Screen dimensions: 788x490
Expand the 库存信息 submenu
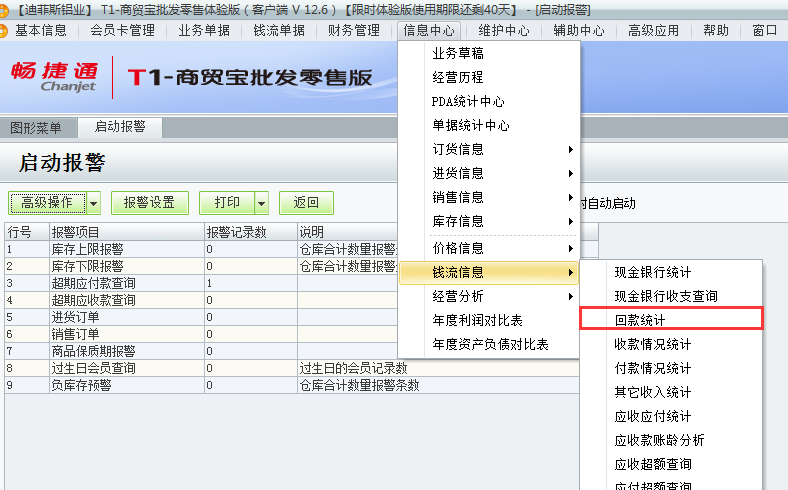[488, 221]
